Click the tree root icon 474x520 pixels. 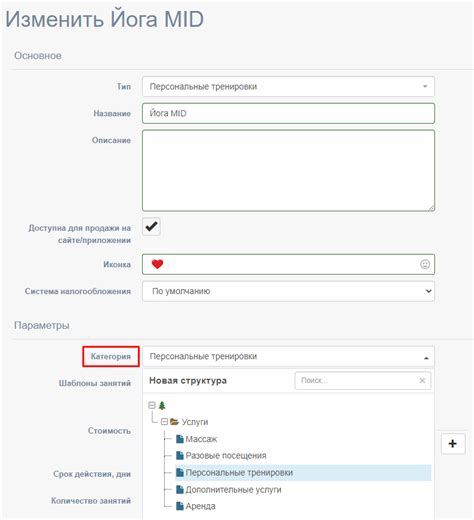coord(162,405)
